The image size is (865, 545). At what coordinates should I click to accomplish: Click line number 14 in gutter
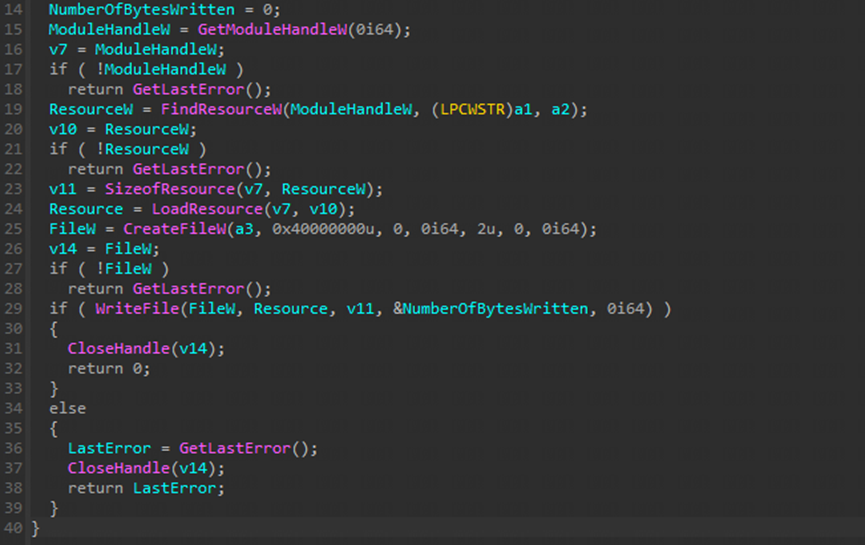[13, 9]
